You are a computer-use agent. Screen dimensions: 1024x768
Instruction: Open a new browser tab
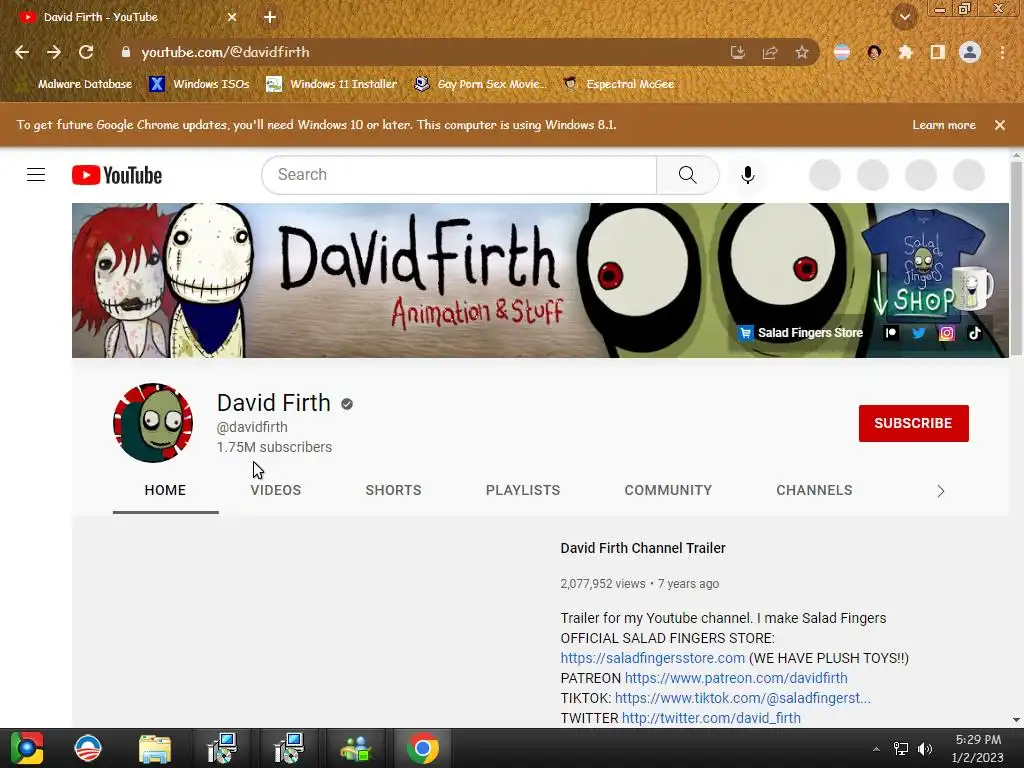click(270, 18)
